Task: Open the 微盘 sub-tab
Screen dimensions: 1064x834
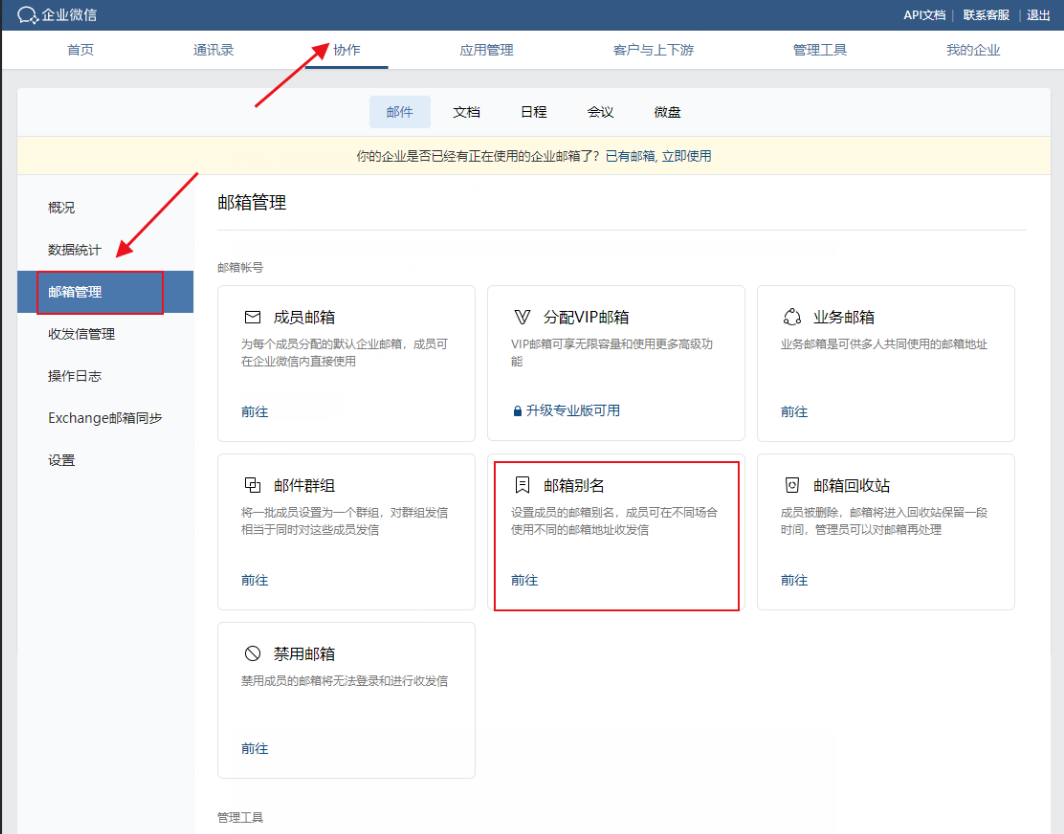Action: (667, 112)
